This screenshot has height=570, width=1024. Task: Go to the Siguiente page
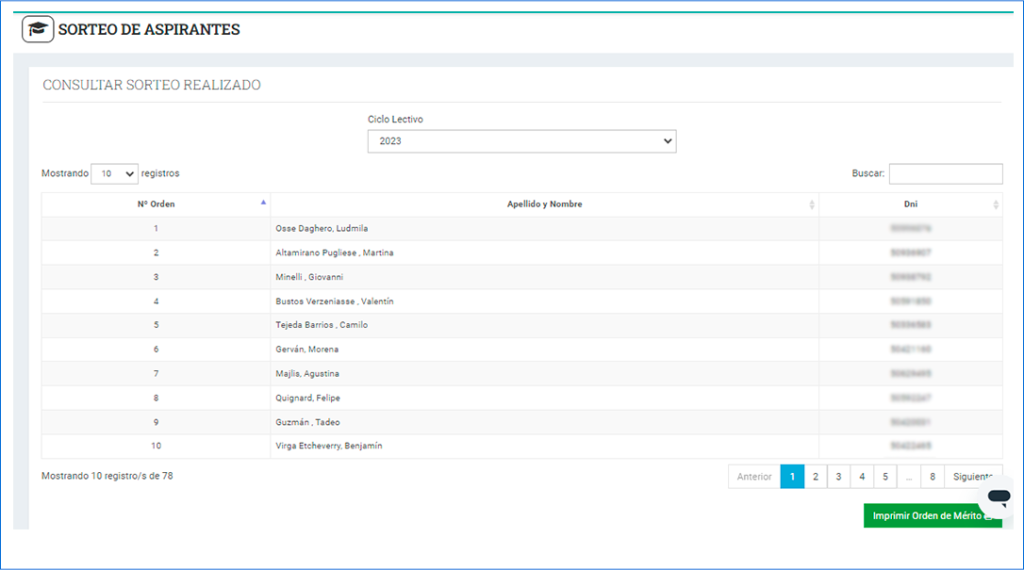coord(973,477)
